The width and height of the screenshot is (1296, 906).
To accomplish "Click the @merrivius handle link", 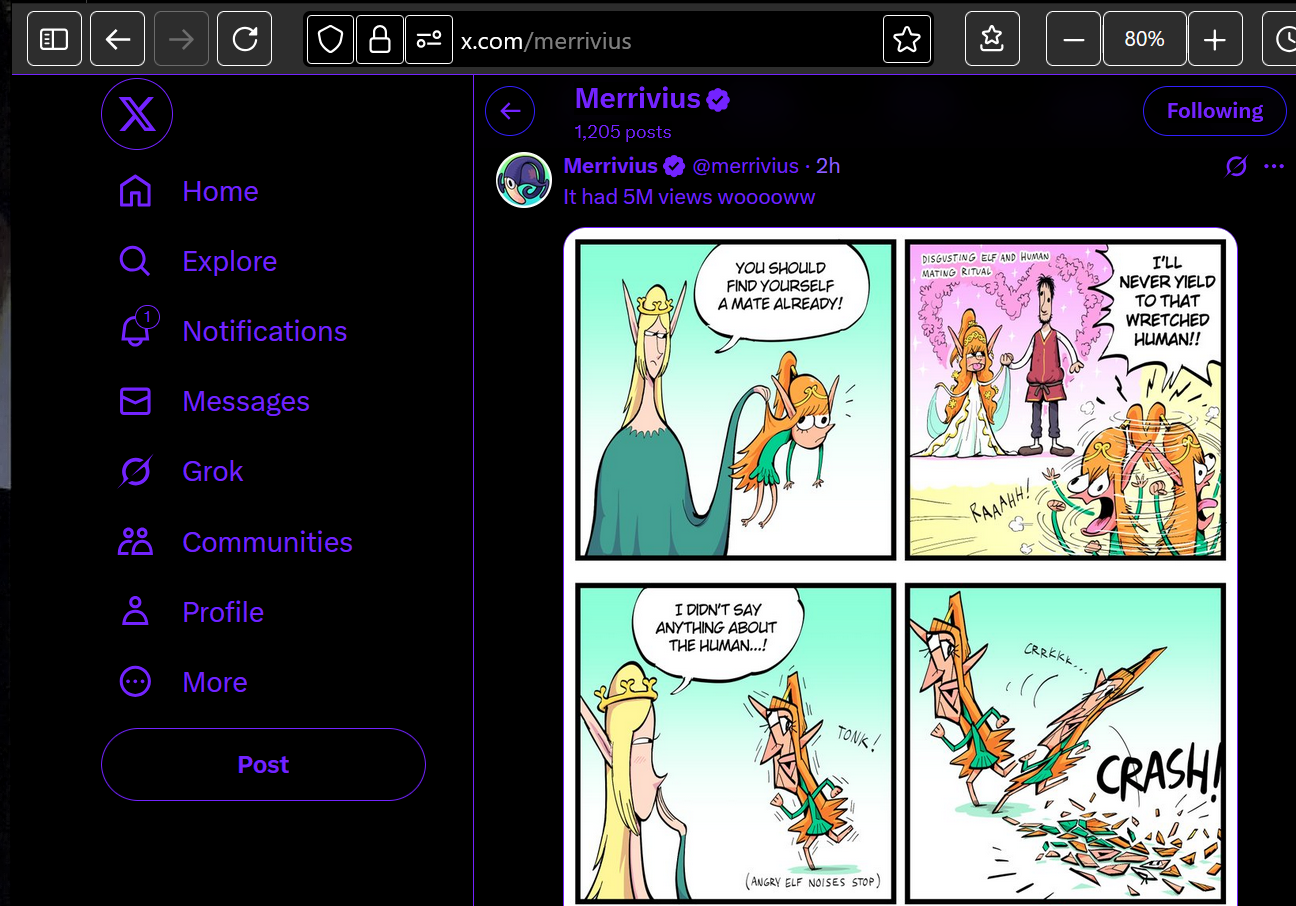I will 746,166.
